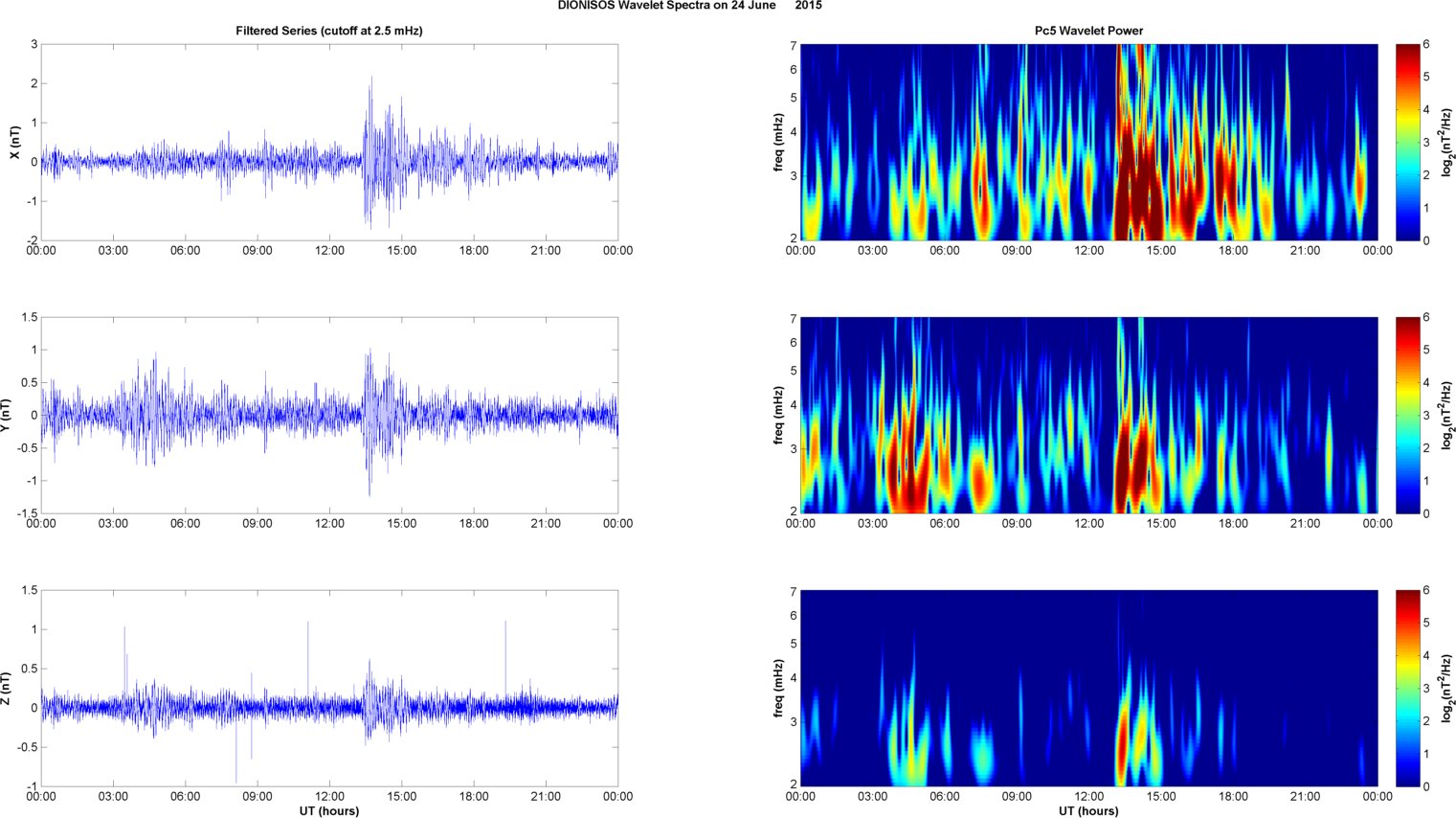
Task: Click the '6' value atop the top colorbar
Action: click(1426, 45)
